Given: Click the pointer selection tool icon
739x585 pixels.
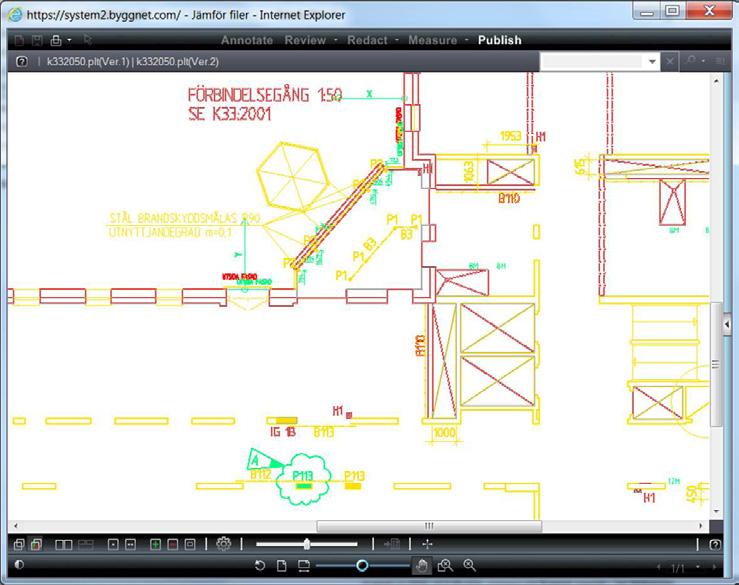Looking at the screenshot, I should coord(88,40).
